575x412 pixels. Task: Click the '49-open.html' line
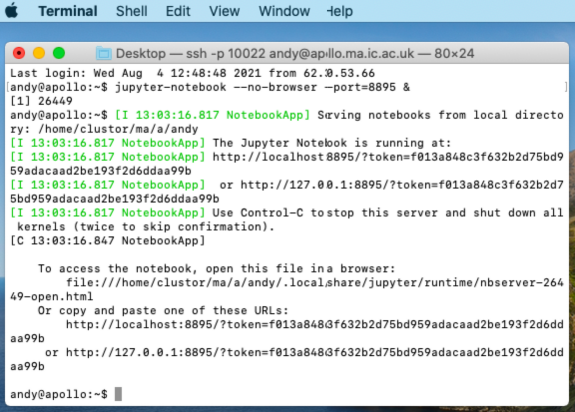pos(52,296)
